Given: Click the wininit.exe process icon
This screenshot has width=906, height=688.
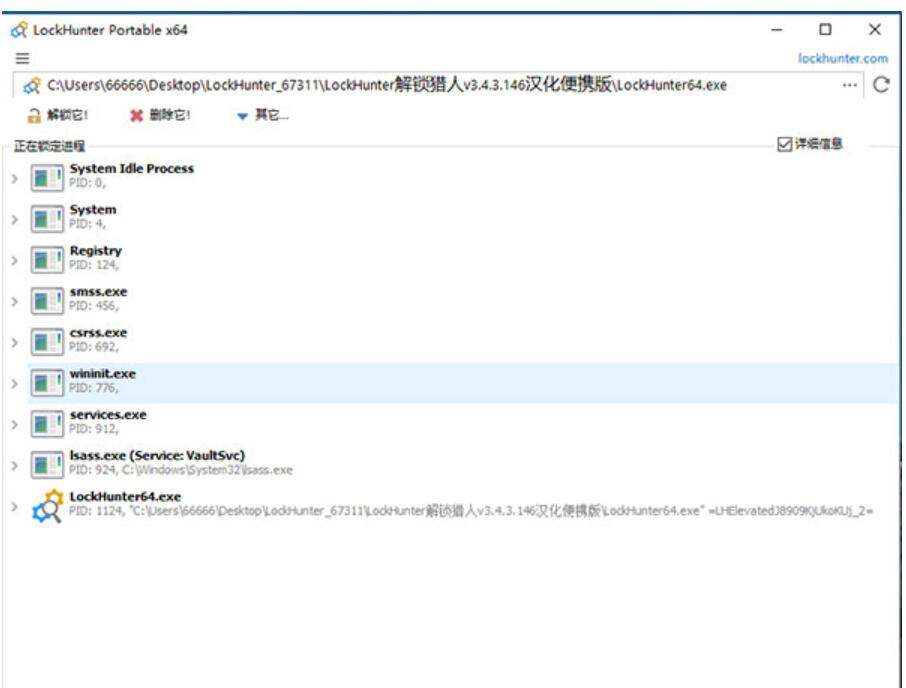Looking at the screenshot, I should tap(47, 382).
